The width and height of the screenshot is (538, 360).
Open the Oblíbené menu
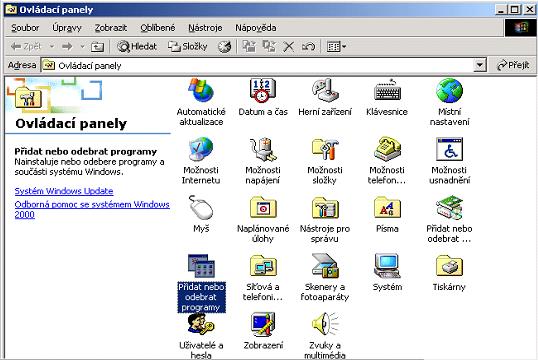[x=157, y=27]
